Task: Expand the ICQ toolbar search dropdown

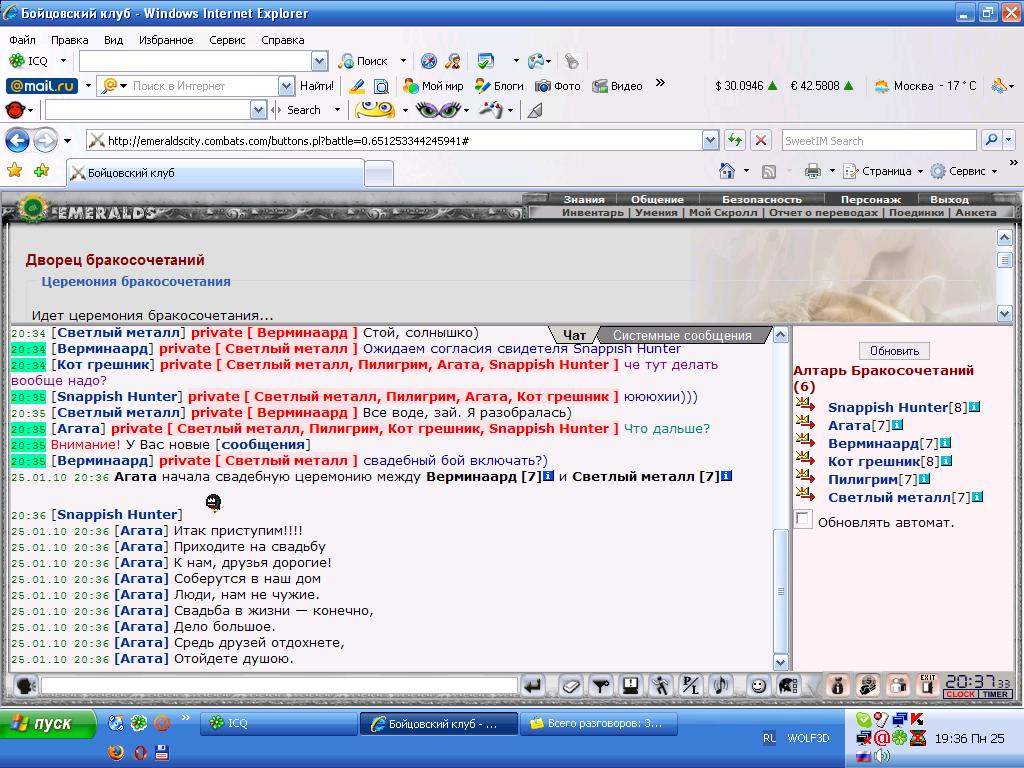Action: pyautogui.click(x=319, y=61)
